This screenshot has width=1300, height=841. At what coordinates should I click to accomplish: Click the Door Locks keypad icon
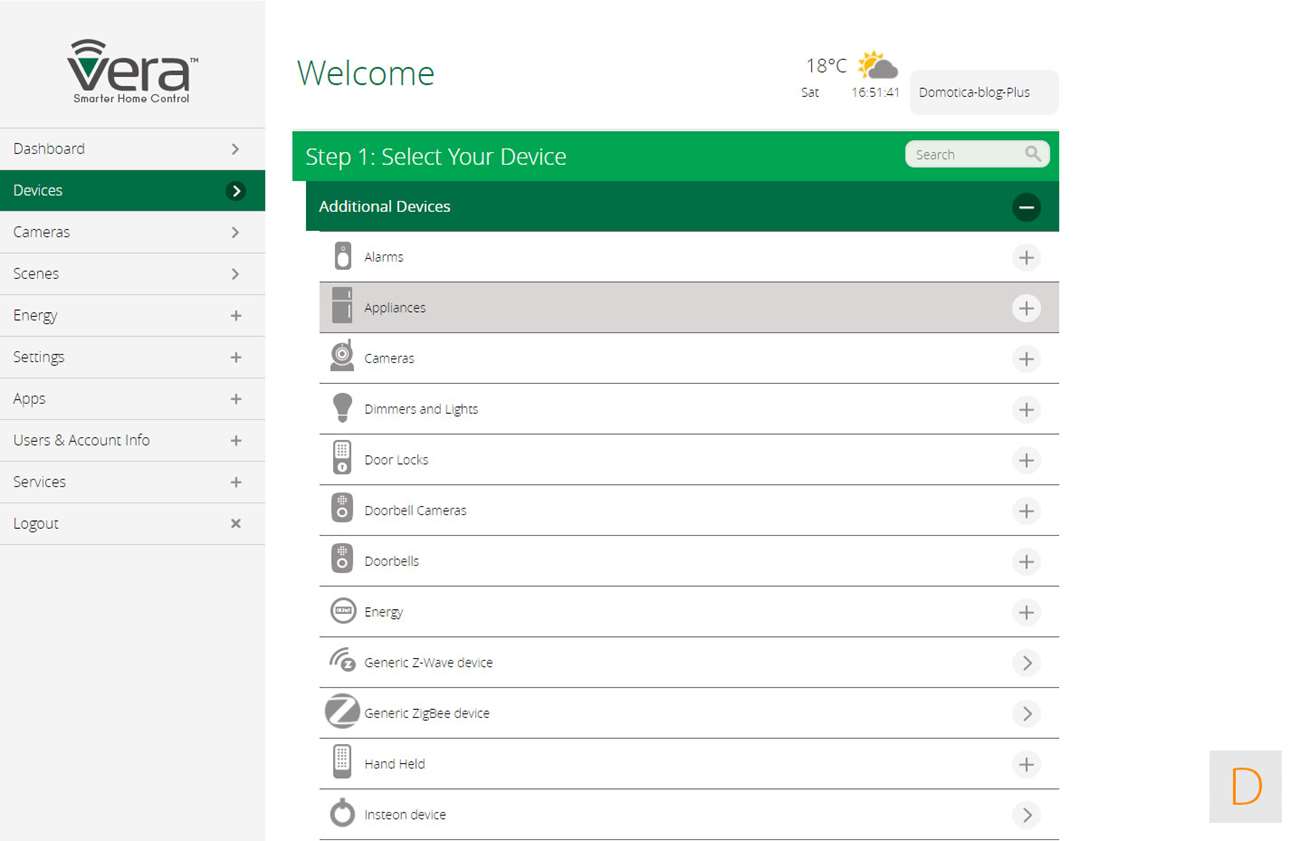342,459
